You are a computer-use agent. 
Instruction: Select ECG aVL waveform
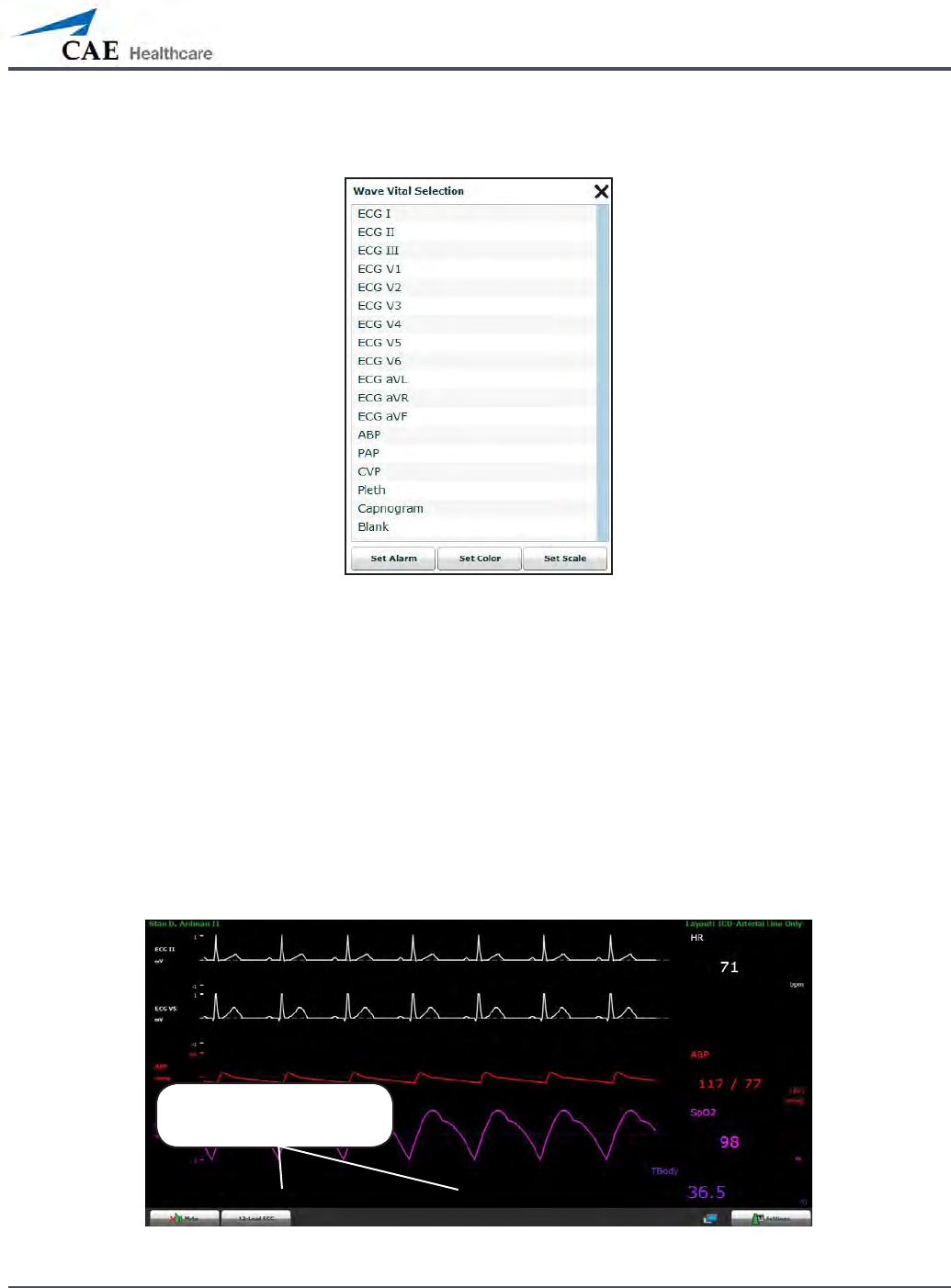click(x=474, y=378)
